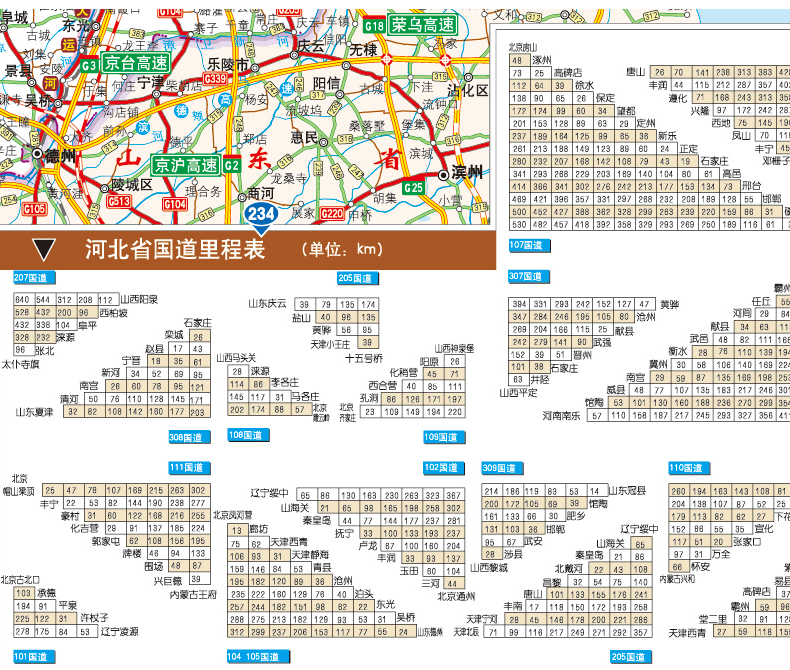790x670 pixels.
Task: Click the red G220 road shield
Action: point(333,213)
